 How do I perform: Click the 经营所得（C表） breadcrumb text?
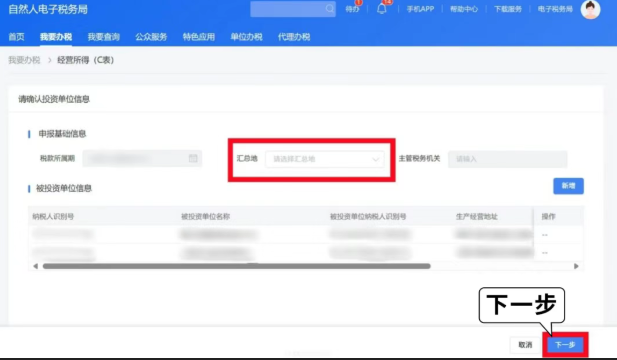point(86,60)
